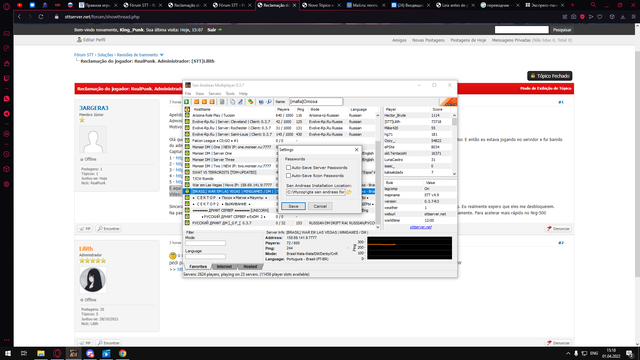Click Denunciar button on post #1
The width and height of the screenshot is (640, 360).
click(x=558, y=229)
